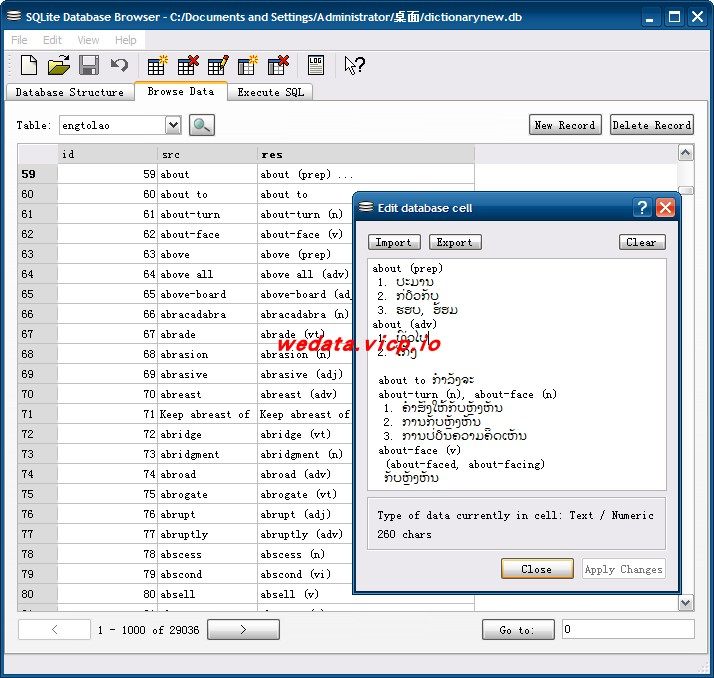Click the src cell 'abracadabra'
714x678 pixels.
tap(207, 314)
